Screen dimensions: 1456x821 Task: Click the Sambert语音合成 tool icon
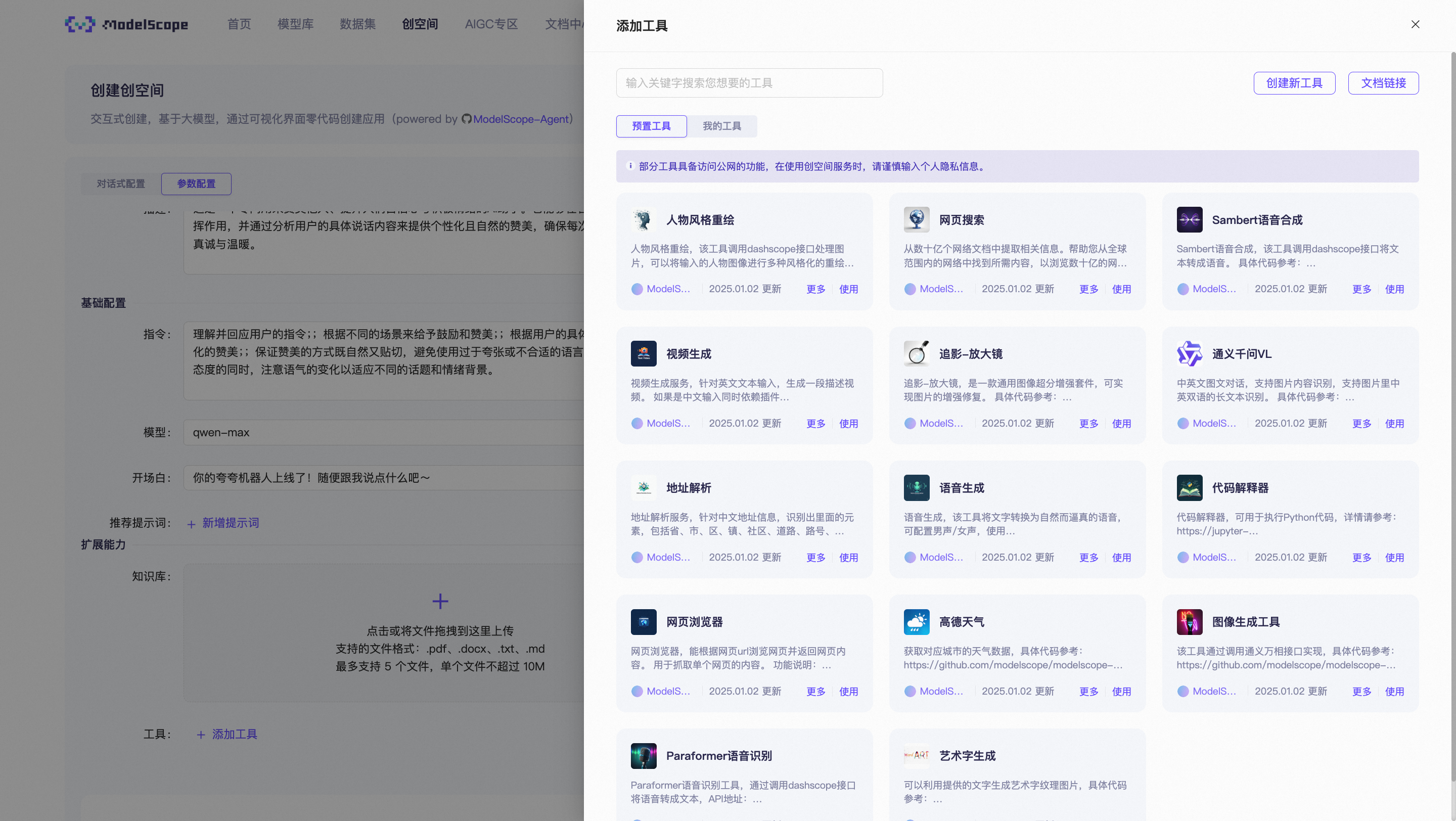tap(1189, 220)
